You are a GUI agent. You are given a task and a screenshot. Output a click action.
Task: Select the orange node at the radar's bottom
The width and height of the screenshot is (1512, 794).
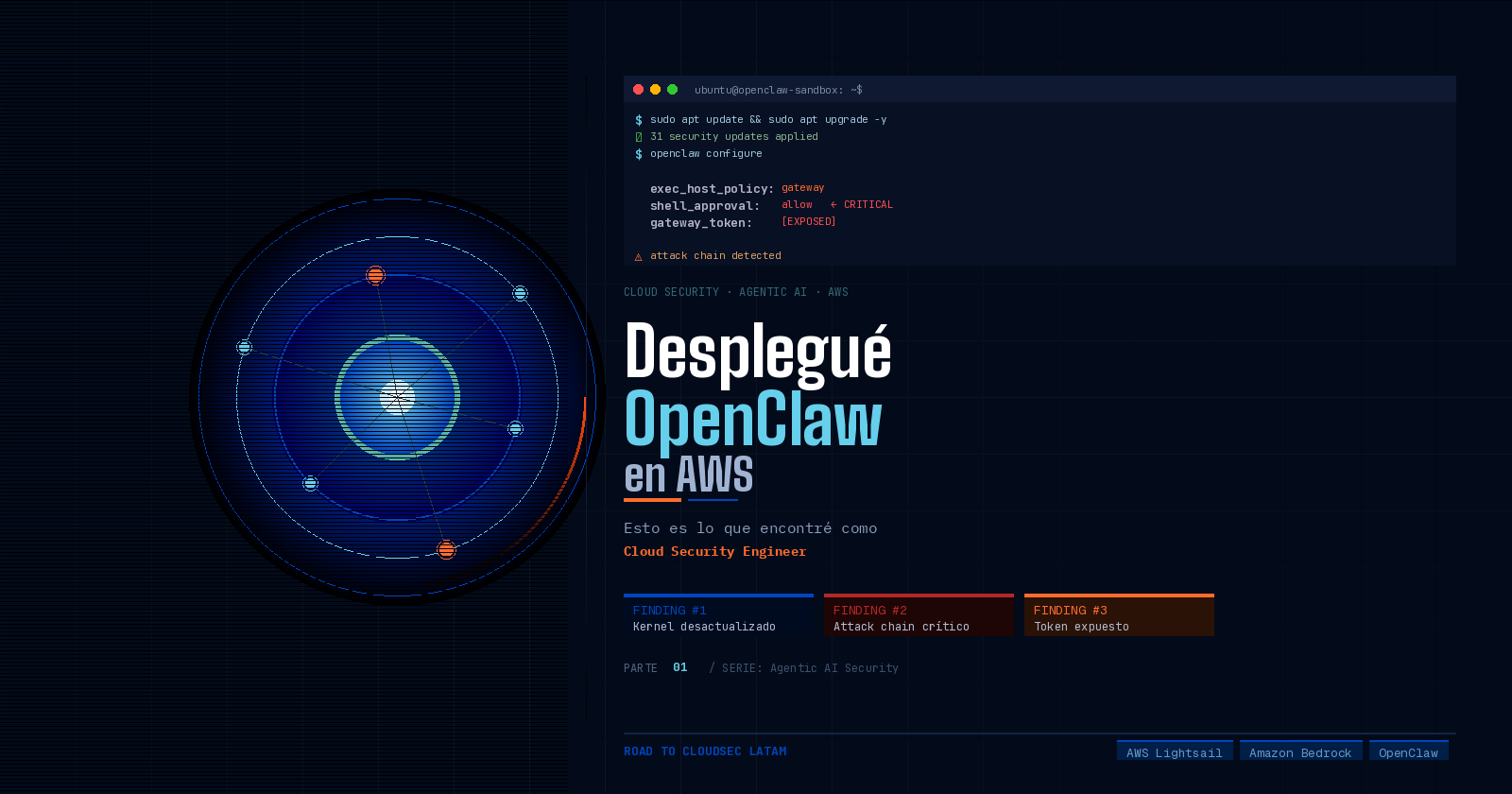tap(446, 549)
